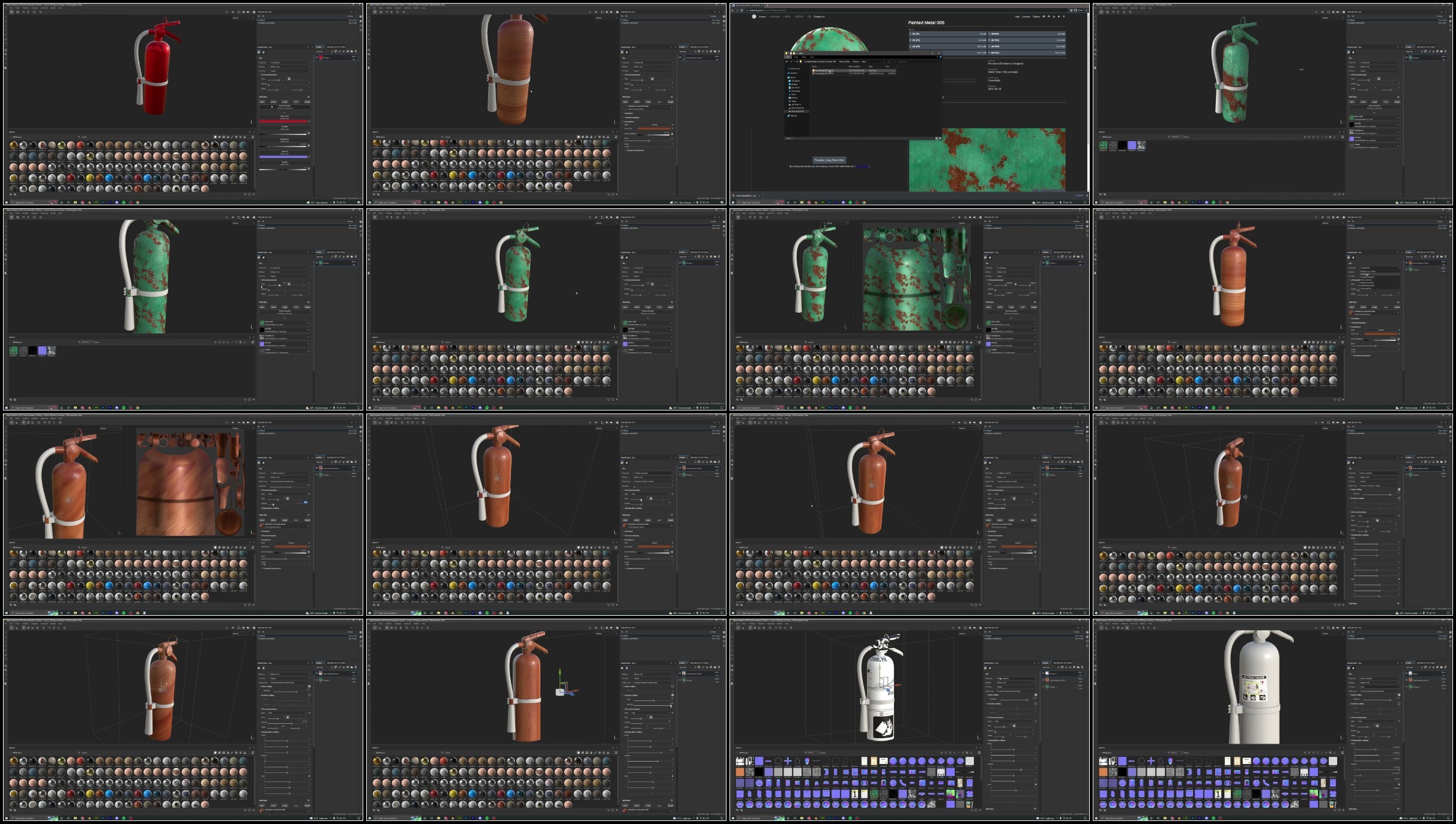Open layers channel dropdown in the red-extinguisher frame
1456x824 pixels.
point(322,51)
